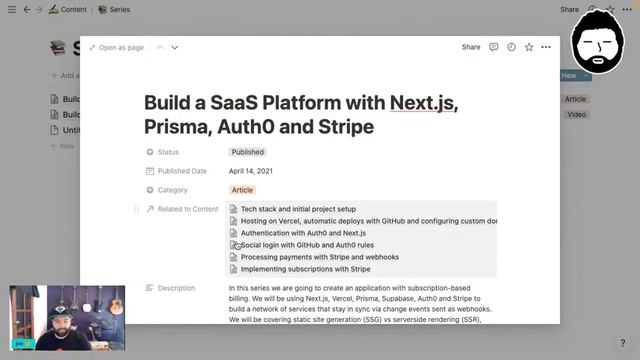The width and height of the screenshot is (640, 360).
Task: Open the Untitled row in the background list
Action: point(65,130)
